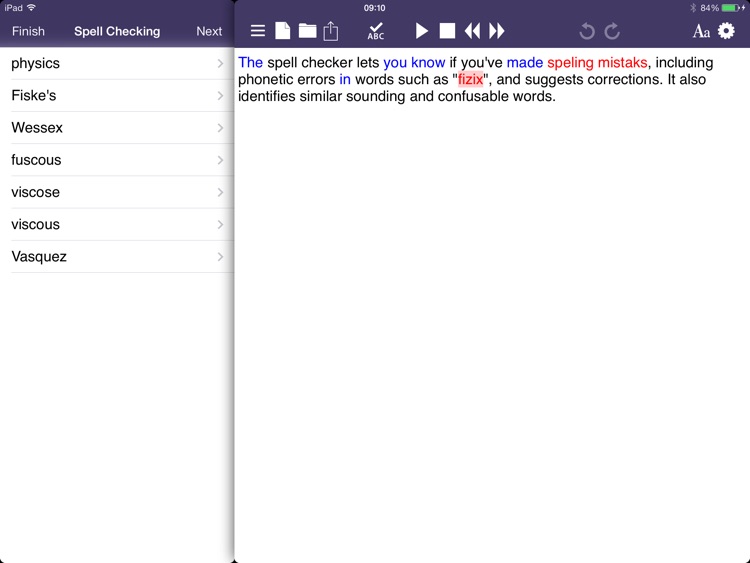750x563 pixels.
Task: Open the Aa font settings
Action: coord(701,32)
